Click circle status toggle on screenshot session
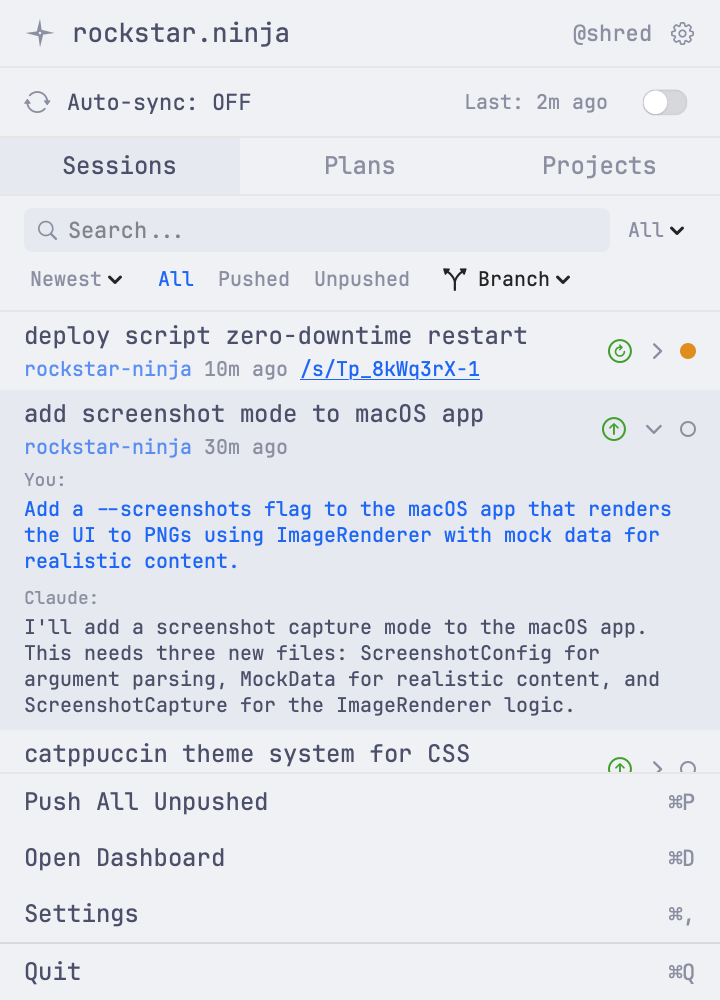This screenshot has height=1000, width=720. coord(688,428)
